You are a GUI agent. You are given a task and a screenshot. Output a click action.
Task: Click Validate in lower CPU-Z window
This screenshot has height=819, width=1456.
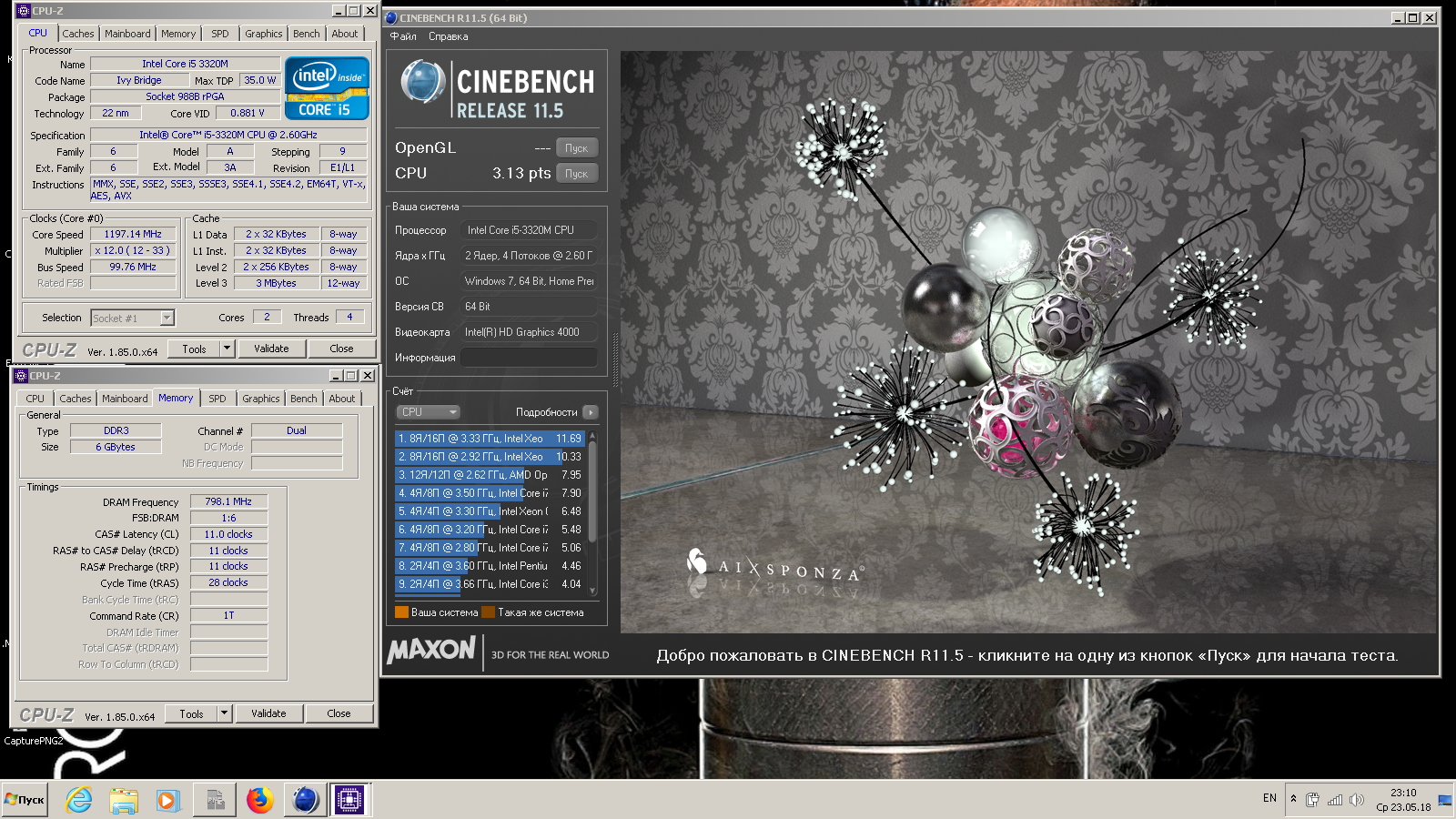[x=268, y=713]
